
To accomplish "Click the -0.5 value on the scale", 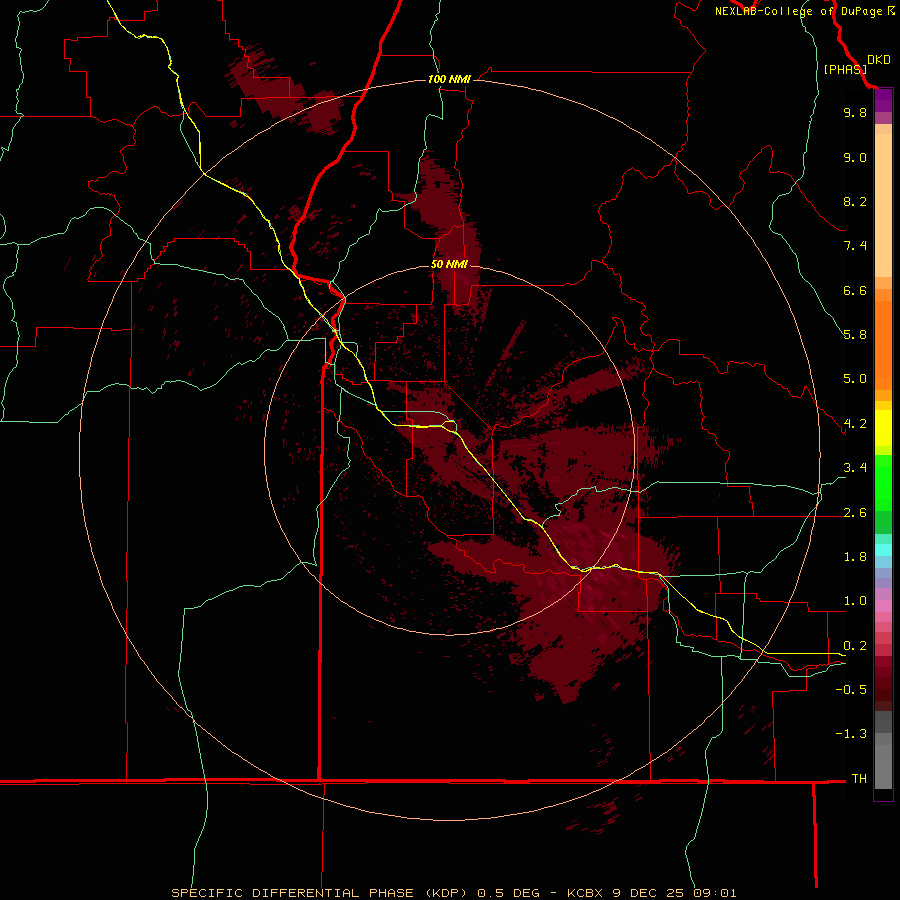I will pyautogui.click(x=851, y=690).
